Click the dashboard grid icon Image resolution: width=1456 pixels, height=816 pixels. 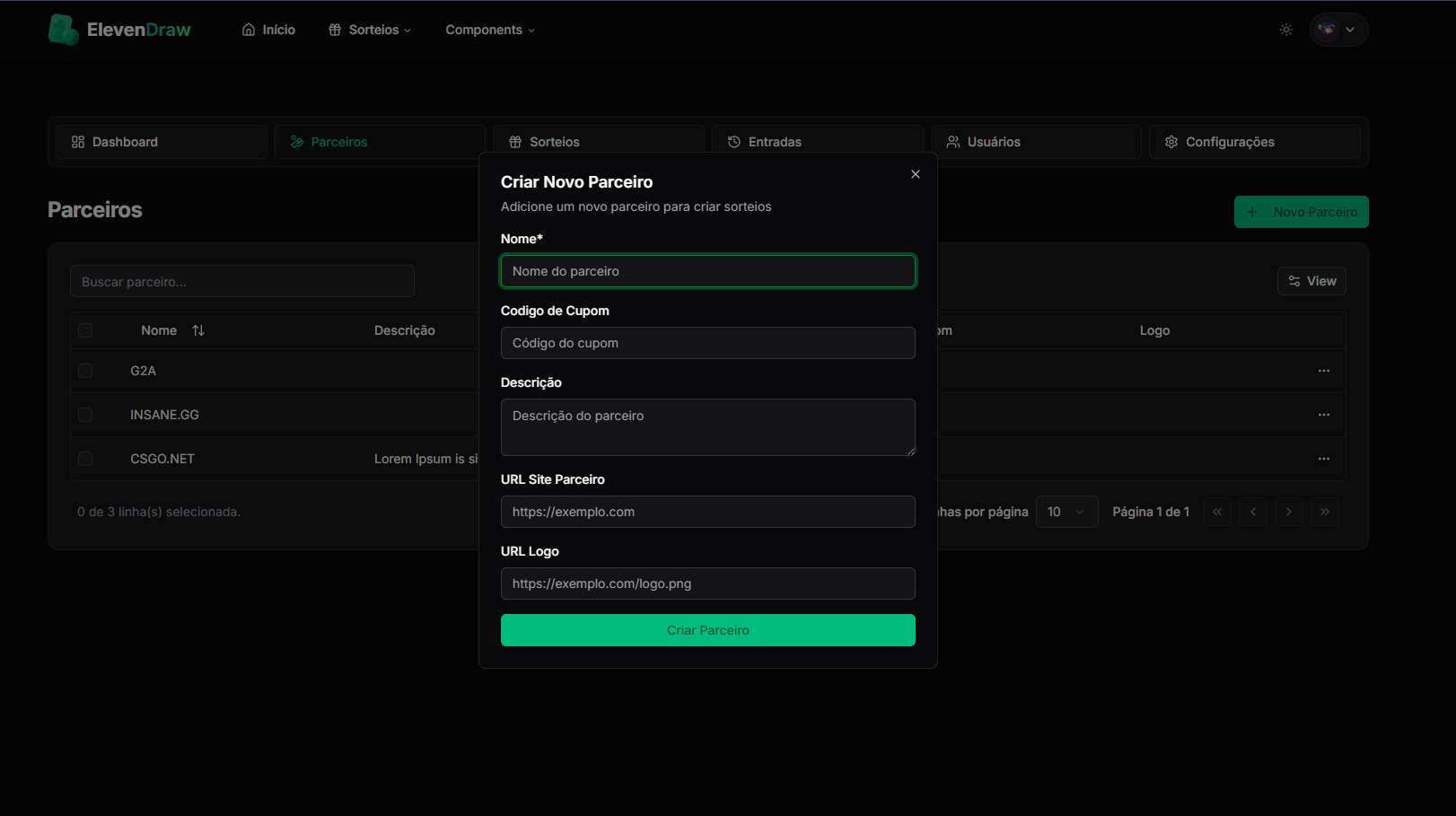tap(78, 141)
